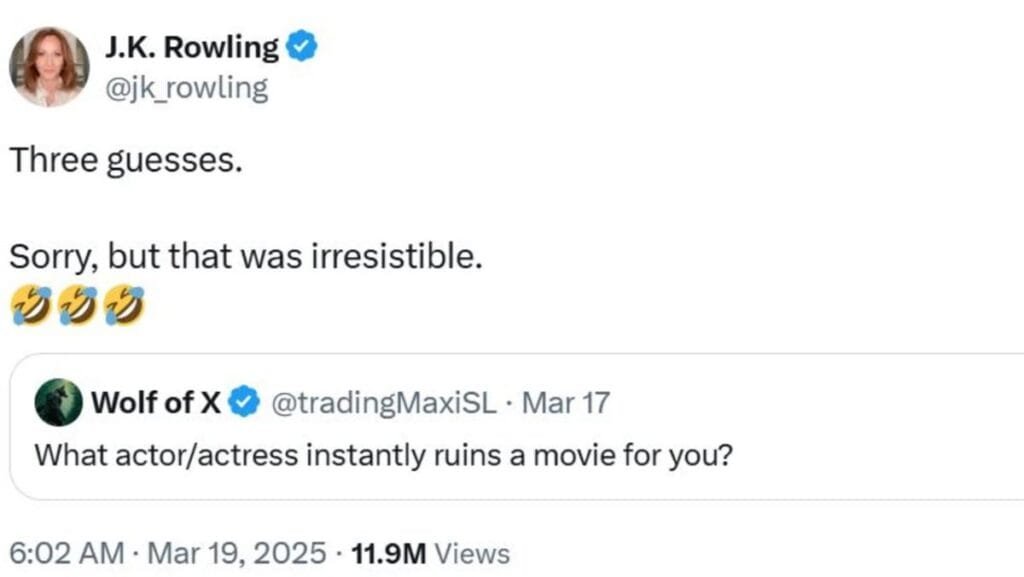Click "Sorry, but that was irresistible." text
The height and width of the screenshot is (577, 1024).
coord(246,257)
